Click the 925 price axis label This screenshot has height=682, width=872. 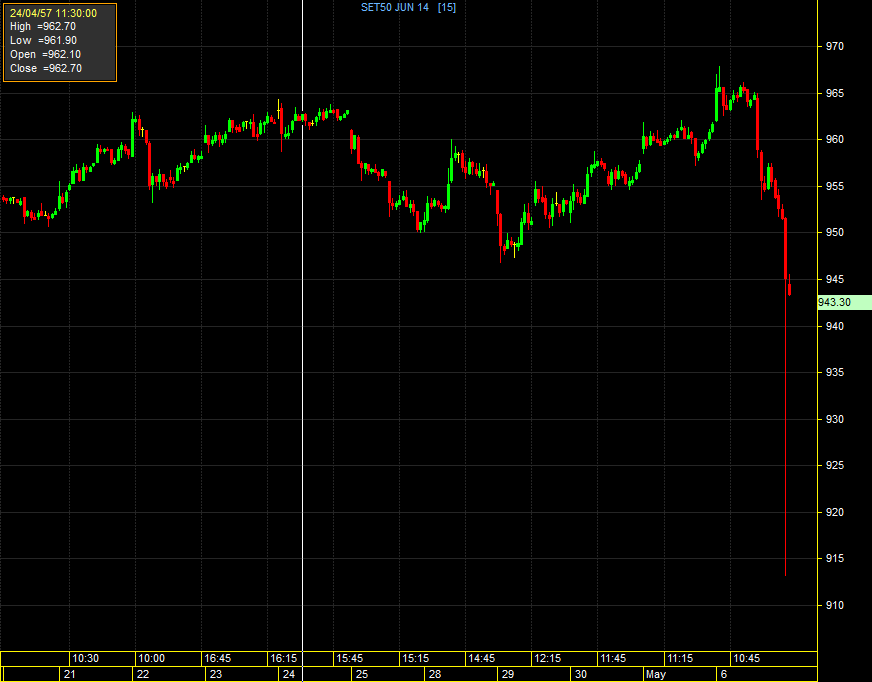point(834,465)
